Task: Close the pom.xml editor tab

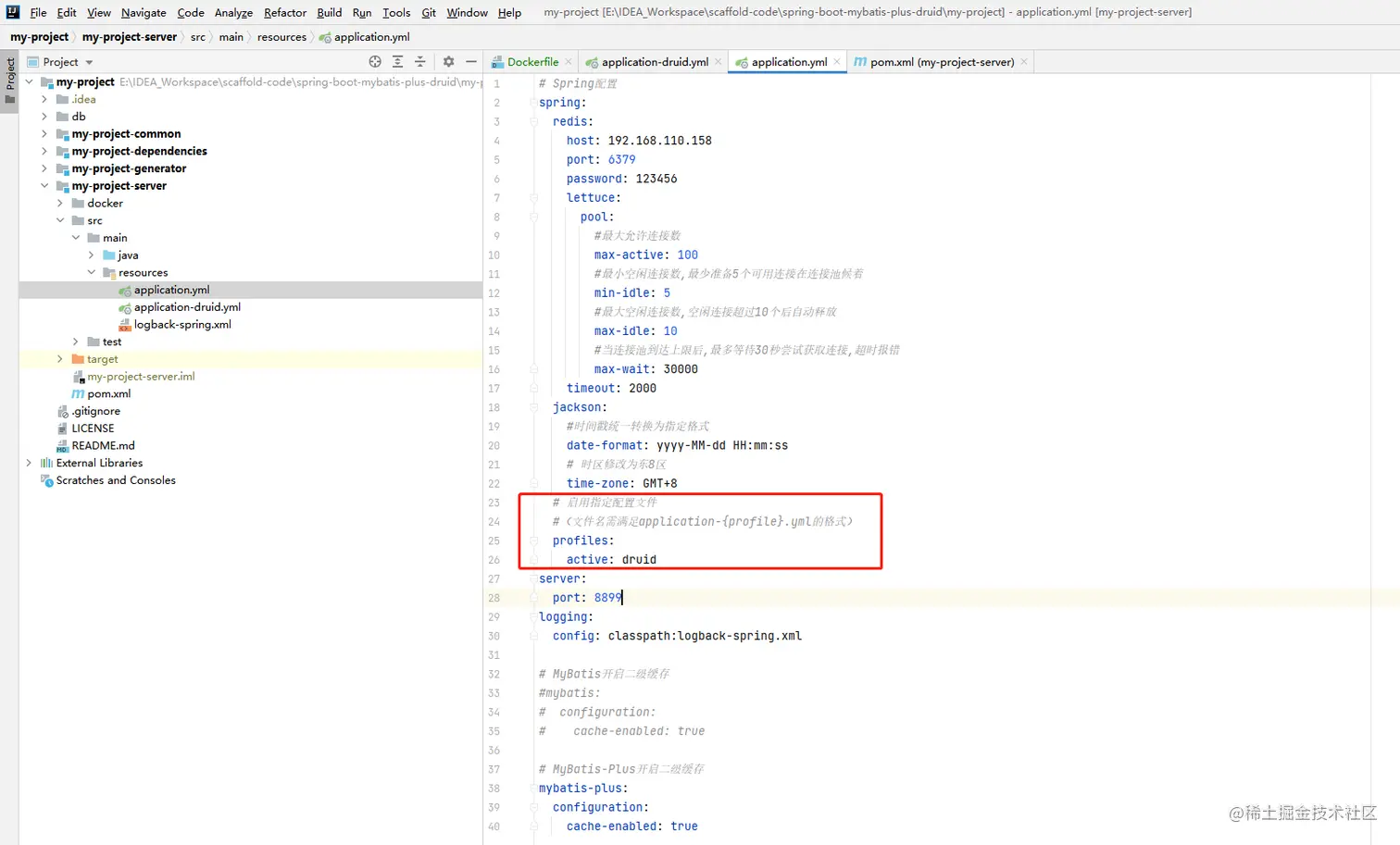Action: click(1024, 62)
